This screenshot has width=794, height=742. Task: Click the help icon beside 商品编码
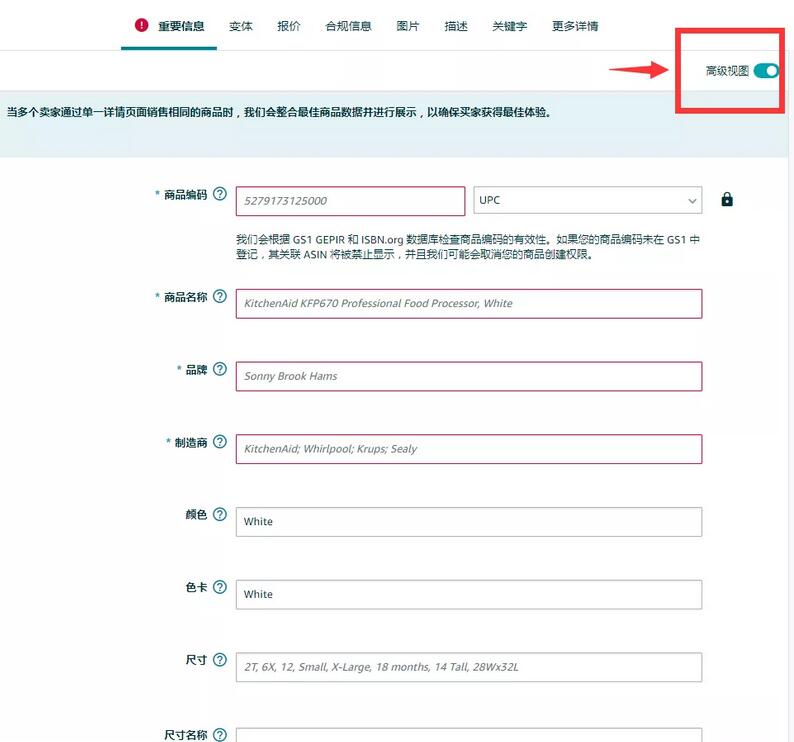[x=220, y=195]
